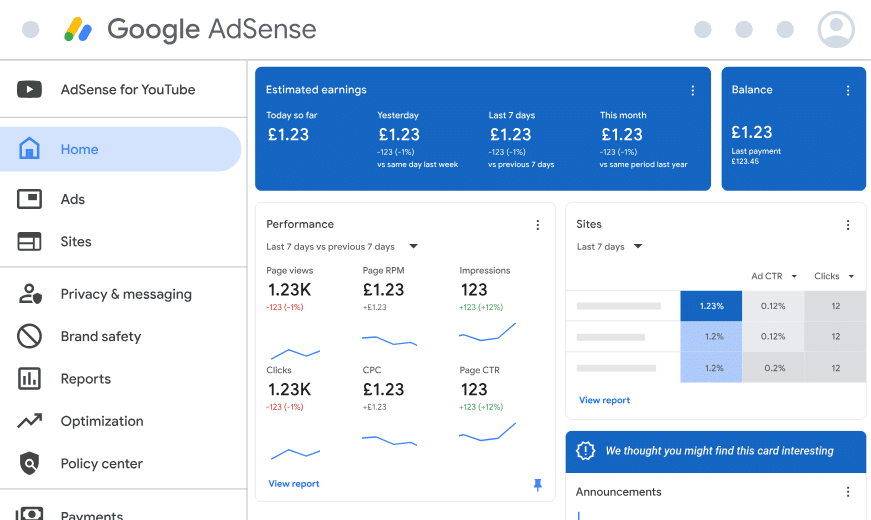Click the Page CTR sparkline chart
The height and width of the screenshot is (520, 871).
click(x=487, y=432)
